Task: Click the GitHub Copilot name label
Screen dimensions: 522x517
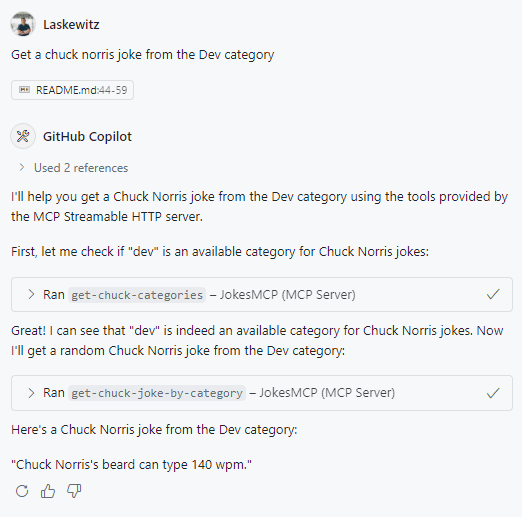Action: (x=87, y=136)
